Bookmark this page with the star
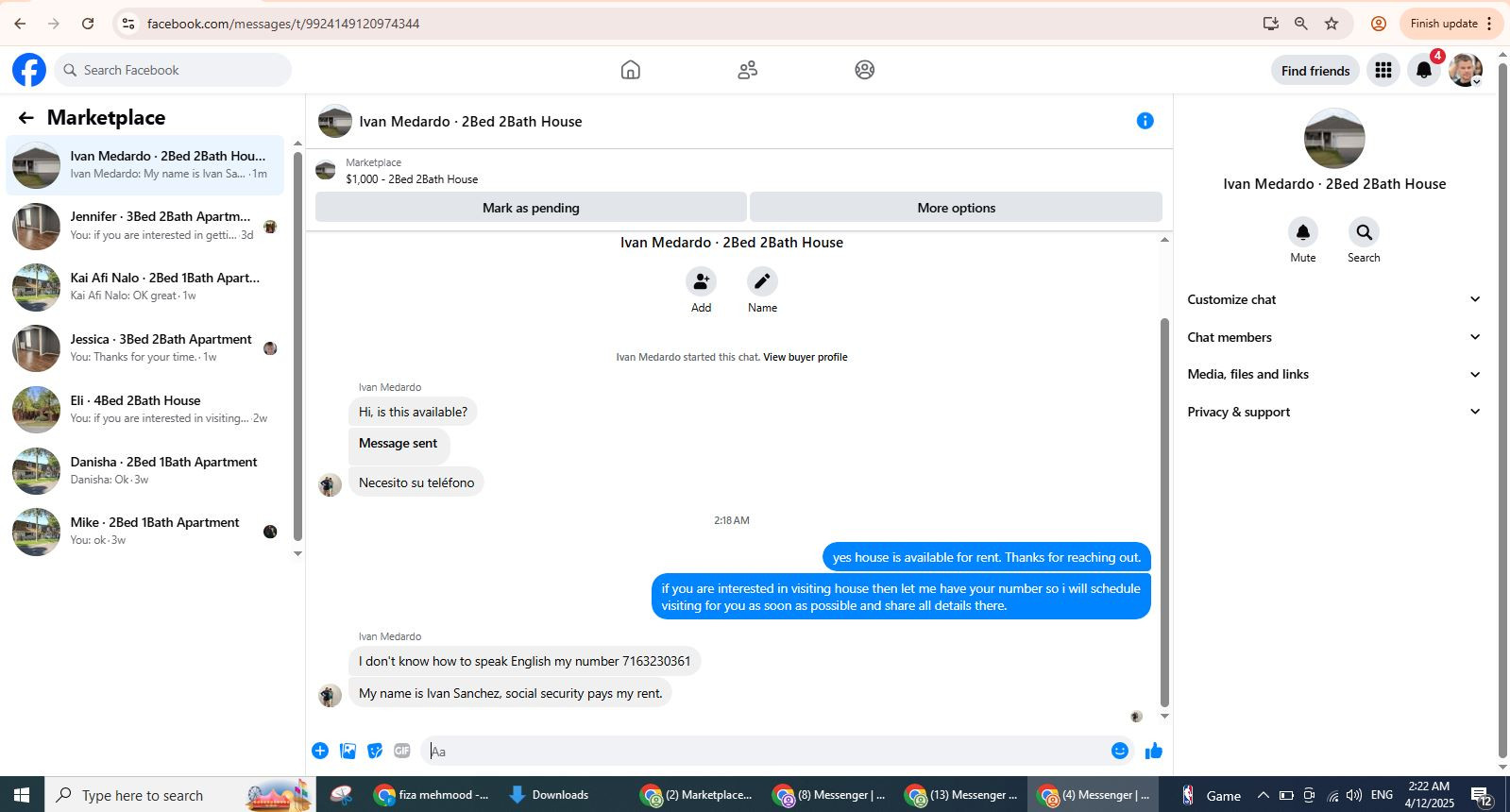 [x=1332, y=24]
